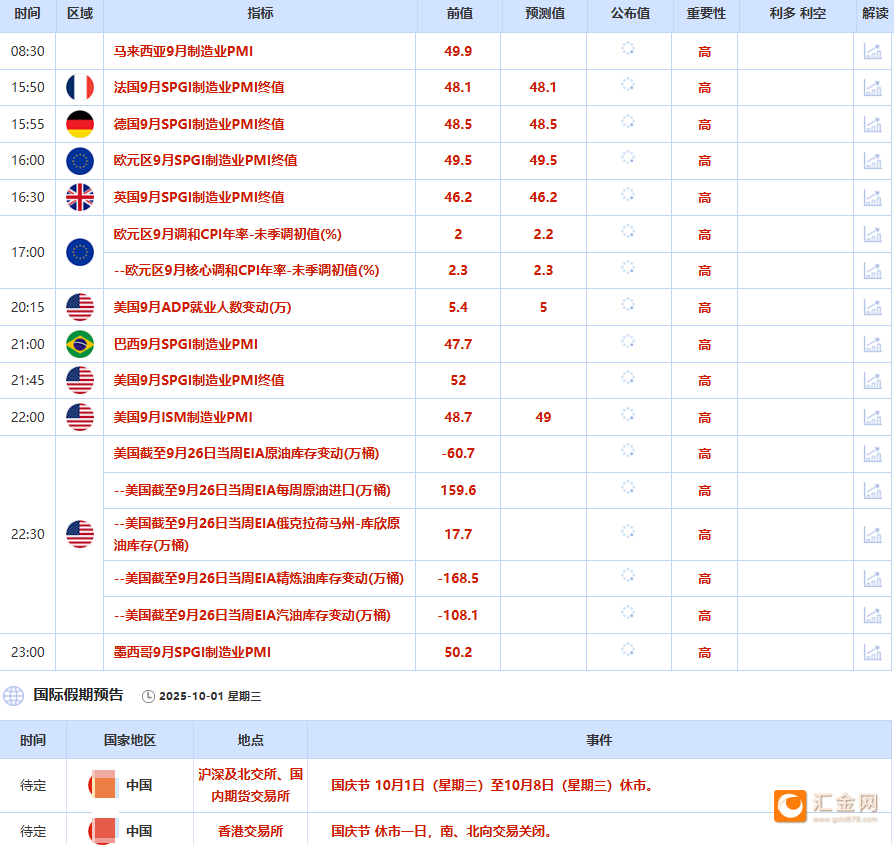
Task: Open 美国9月ADP就业人数变动(万) link
Action: click(202, 307)
